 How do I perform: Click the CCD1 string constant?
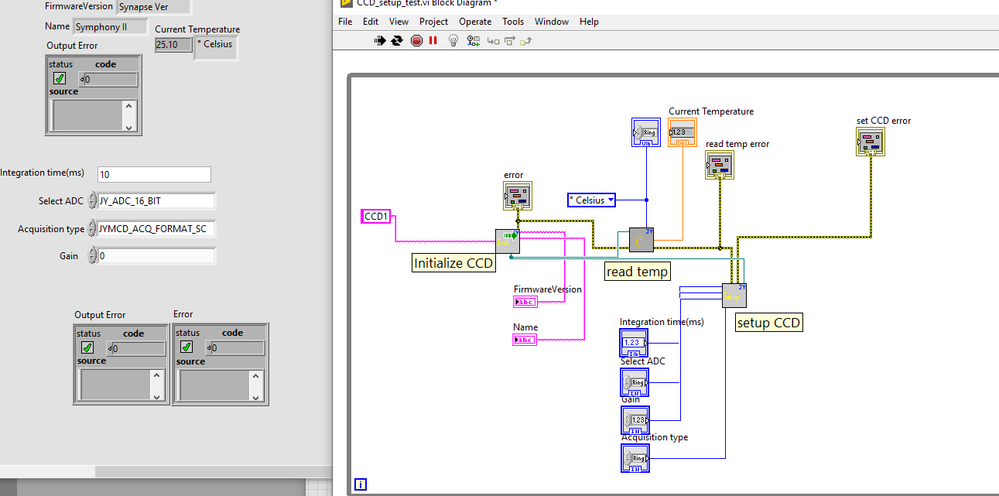(375, 216)
